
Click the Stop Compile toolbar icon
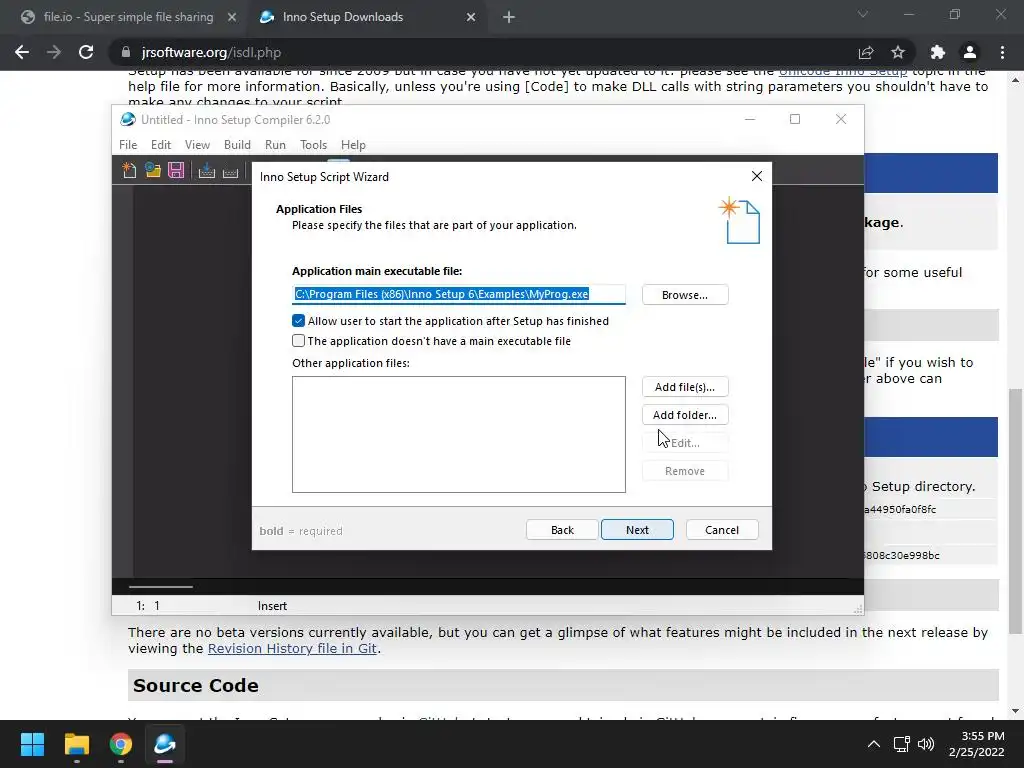point(230,172)
